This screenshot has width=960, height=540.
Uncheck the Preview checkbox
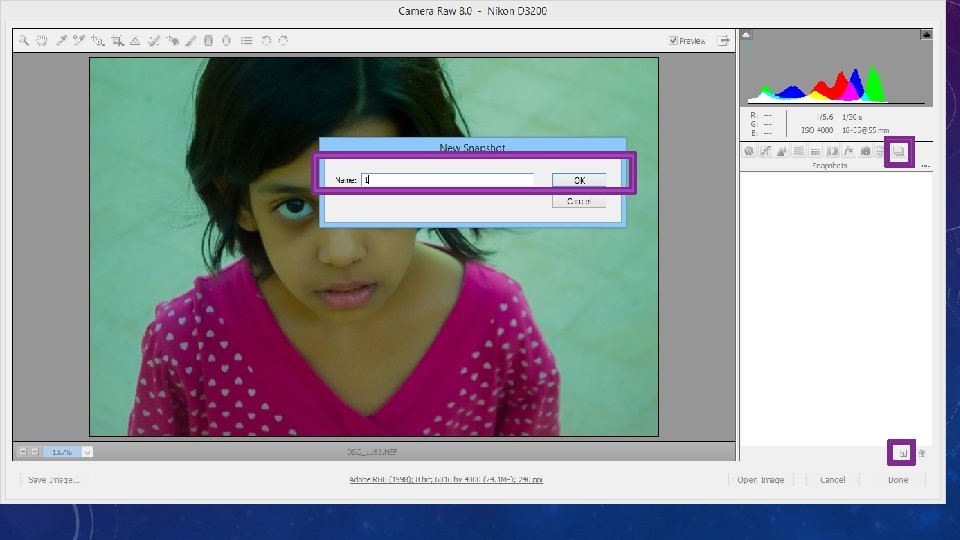click(674, 41)
